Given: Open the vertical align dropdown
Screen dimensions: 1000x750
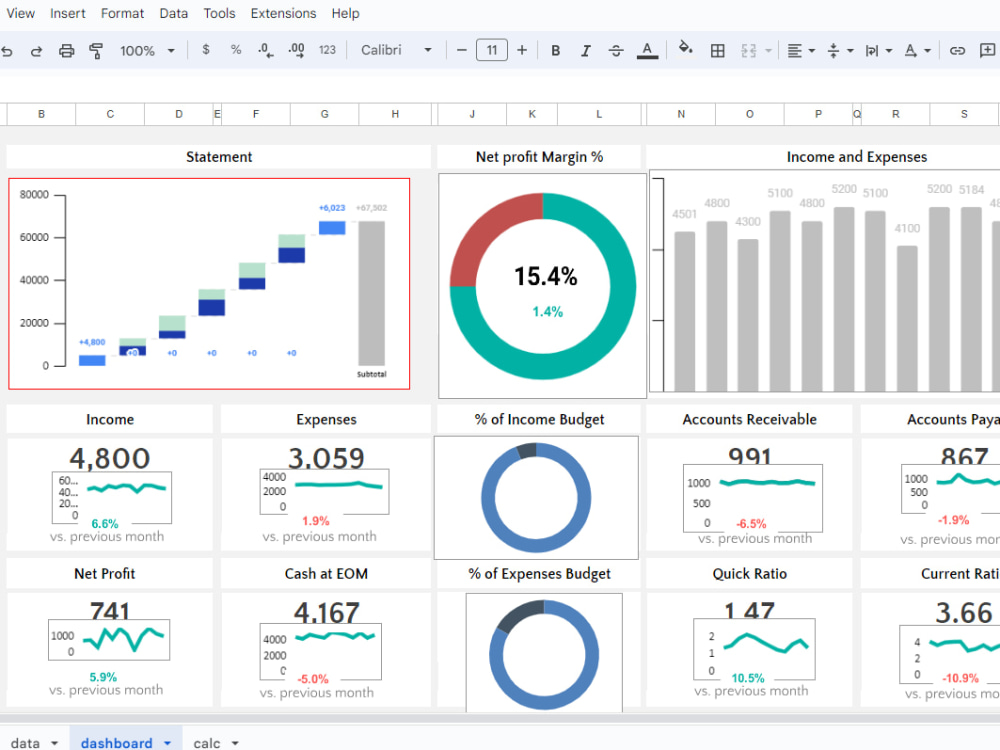Looking at the screenshot, I should [839, 50].
